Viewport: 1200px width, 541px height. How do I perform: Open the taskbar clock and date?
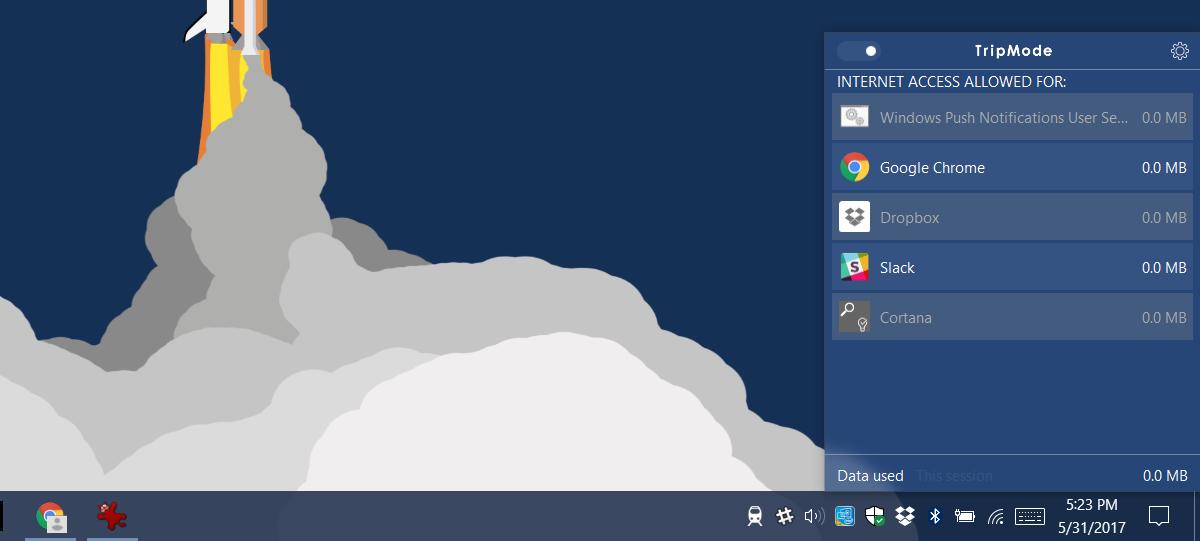tap(1092, 516)
